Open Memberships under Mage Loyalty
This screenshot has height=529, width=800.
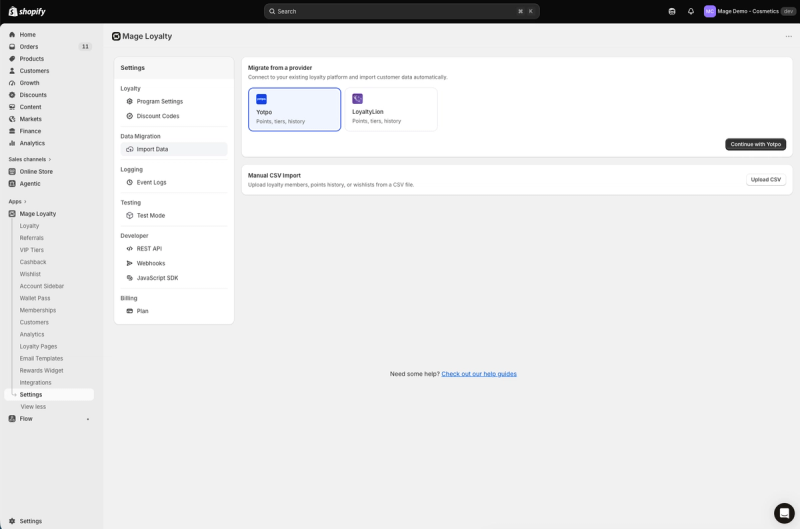[38, 311]
